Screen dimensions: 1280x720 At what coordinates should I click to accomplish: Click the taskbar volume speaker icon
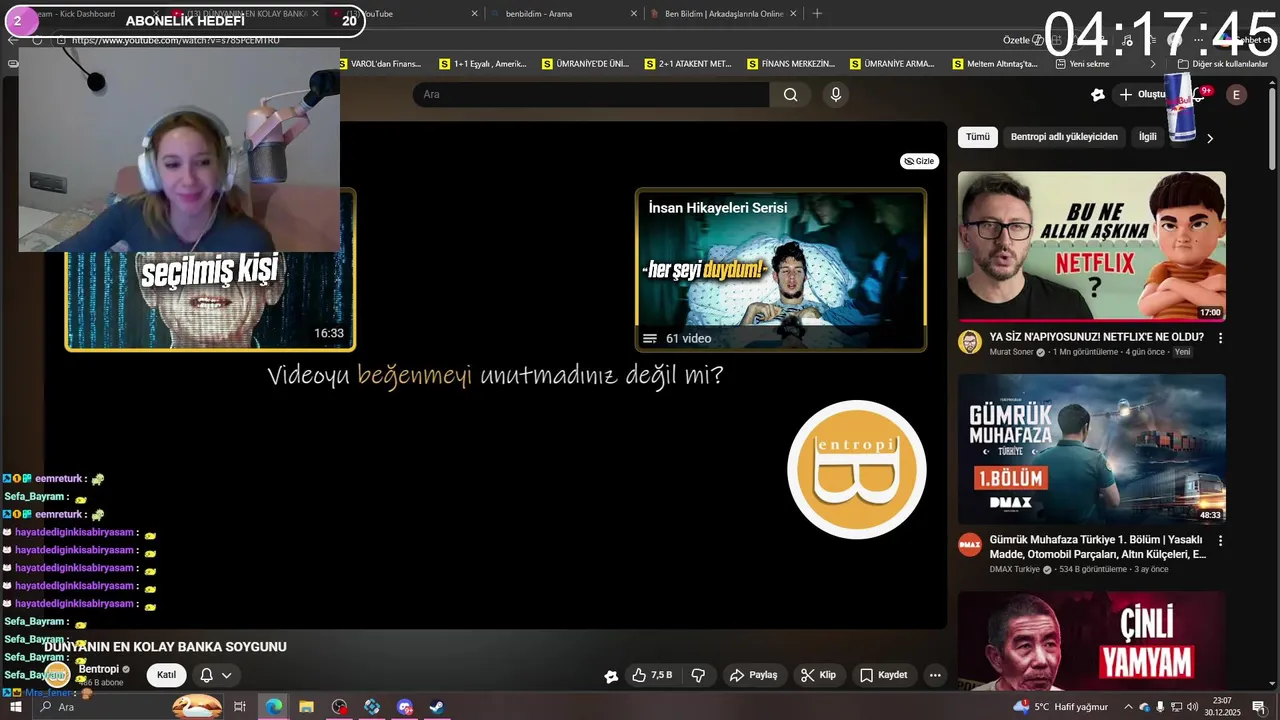pyautogui.click(x=1192, y=707)
